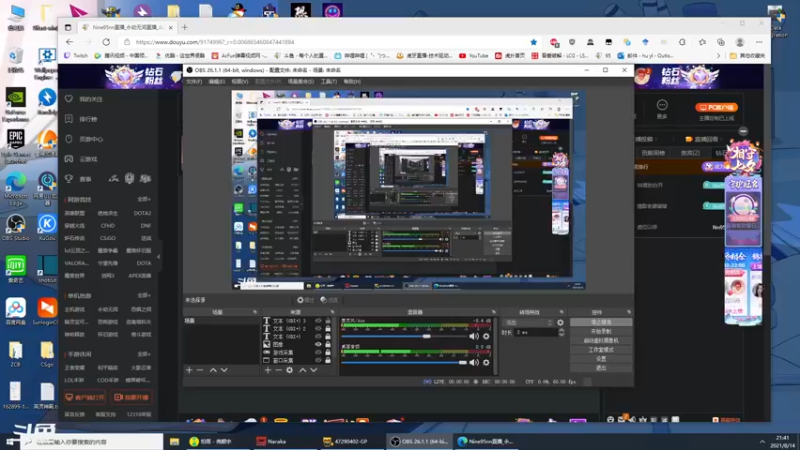Mute the desktop audio track
800x450 pixels.
[474, 362]
